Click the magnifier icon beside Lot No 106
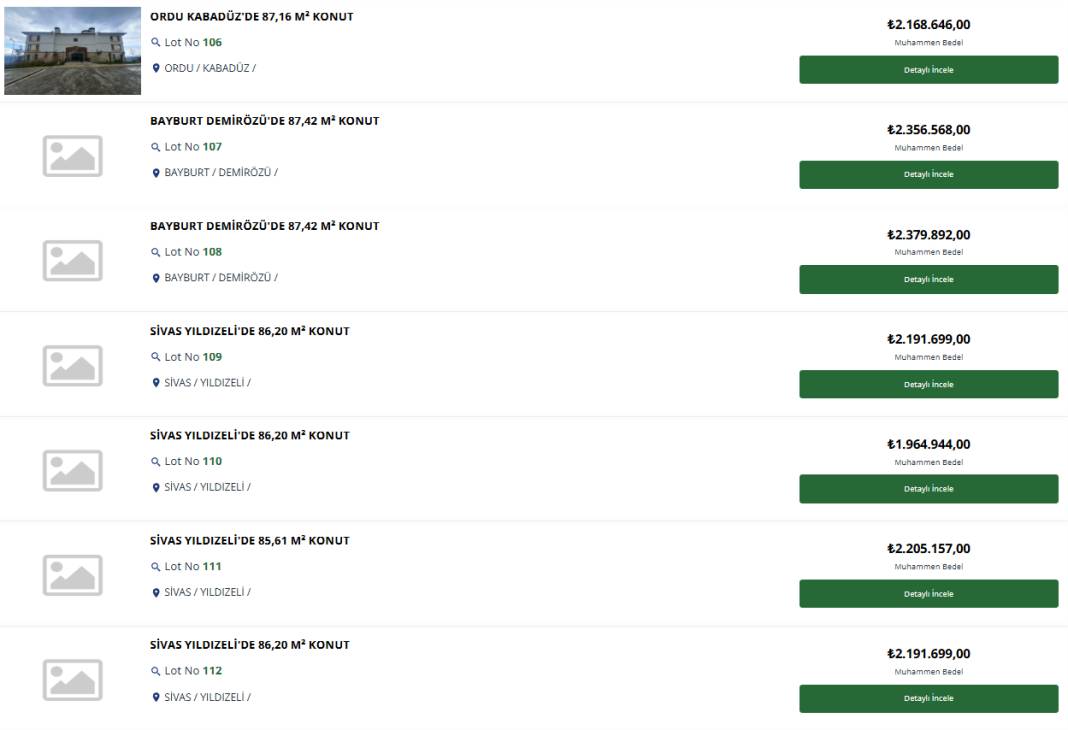The width and height of the screenshot is (1068, 730). coord(155,42)
